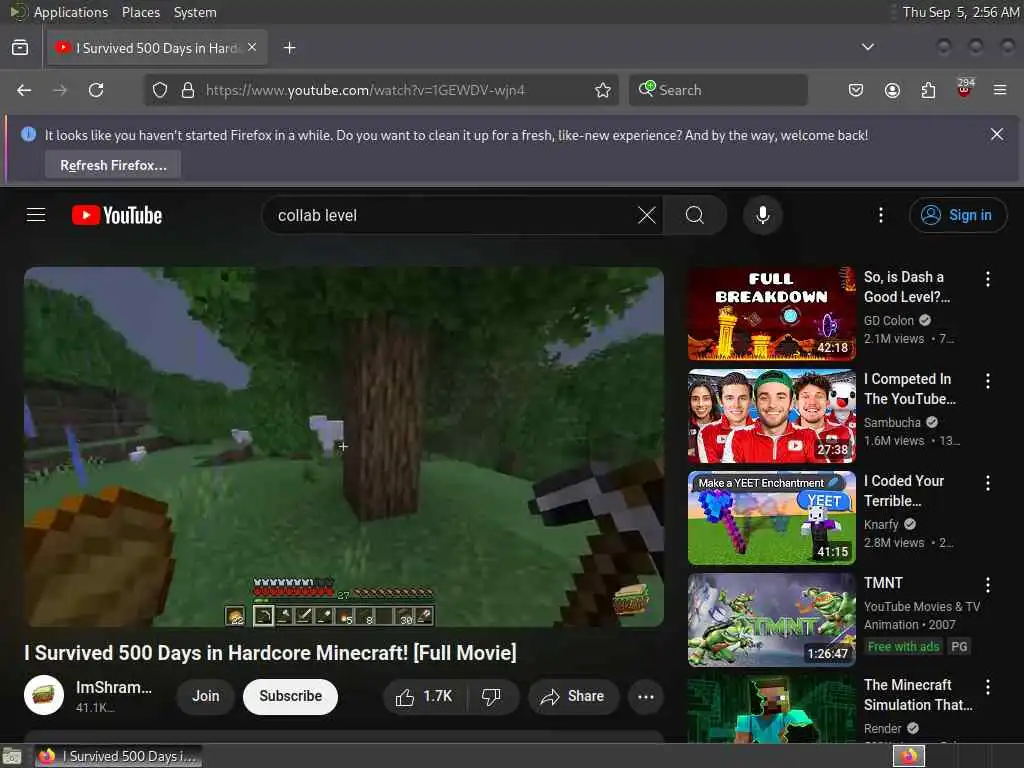Click Firefox forward arrow

click(x=60, y=90)
